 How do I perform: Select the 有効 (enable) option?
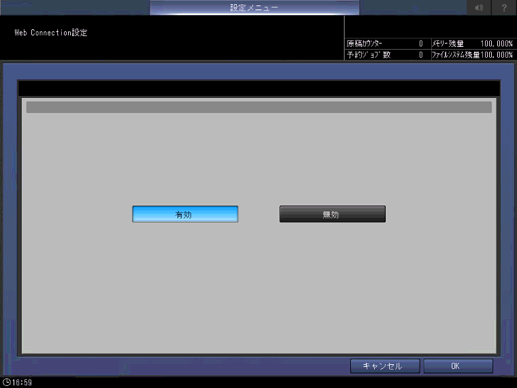point(185,214)
